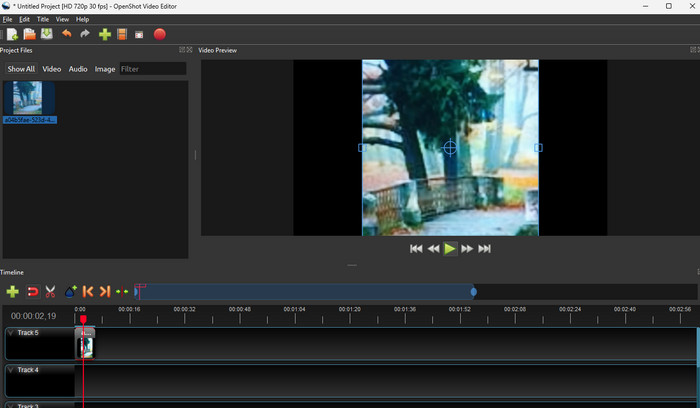Jump to start of video
This screenshot has height=408, width=700.
coord(416,249)
